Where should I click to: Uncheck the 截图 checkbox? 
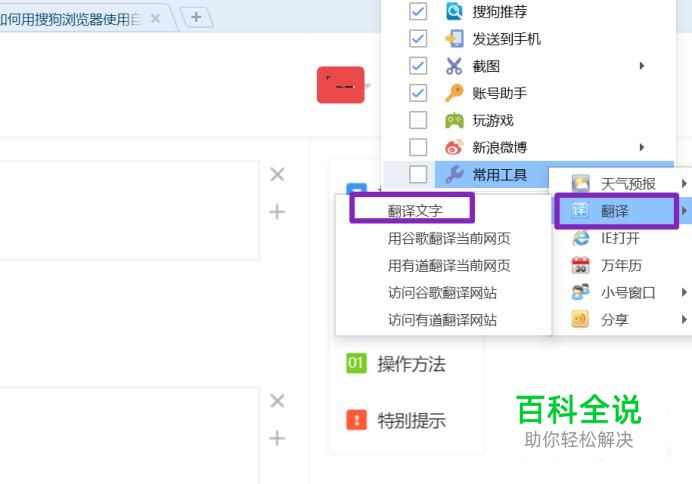pos(418,66)
